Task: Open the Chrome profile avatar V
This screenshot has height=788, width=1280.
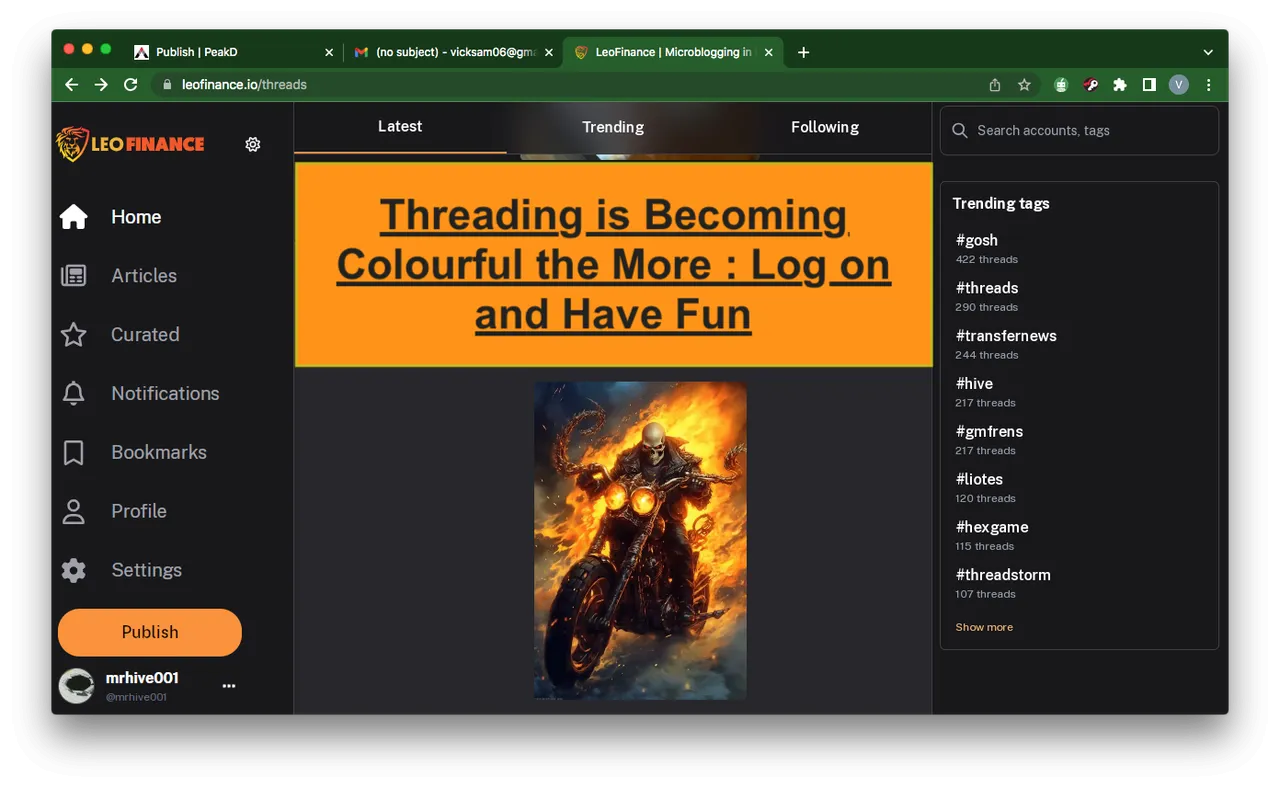Action: point(1179,85)
